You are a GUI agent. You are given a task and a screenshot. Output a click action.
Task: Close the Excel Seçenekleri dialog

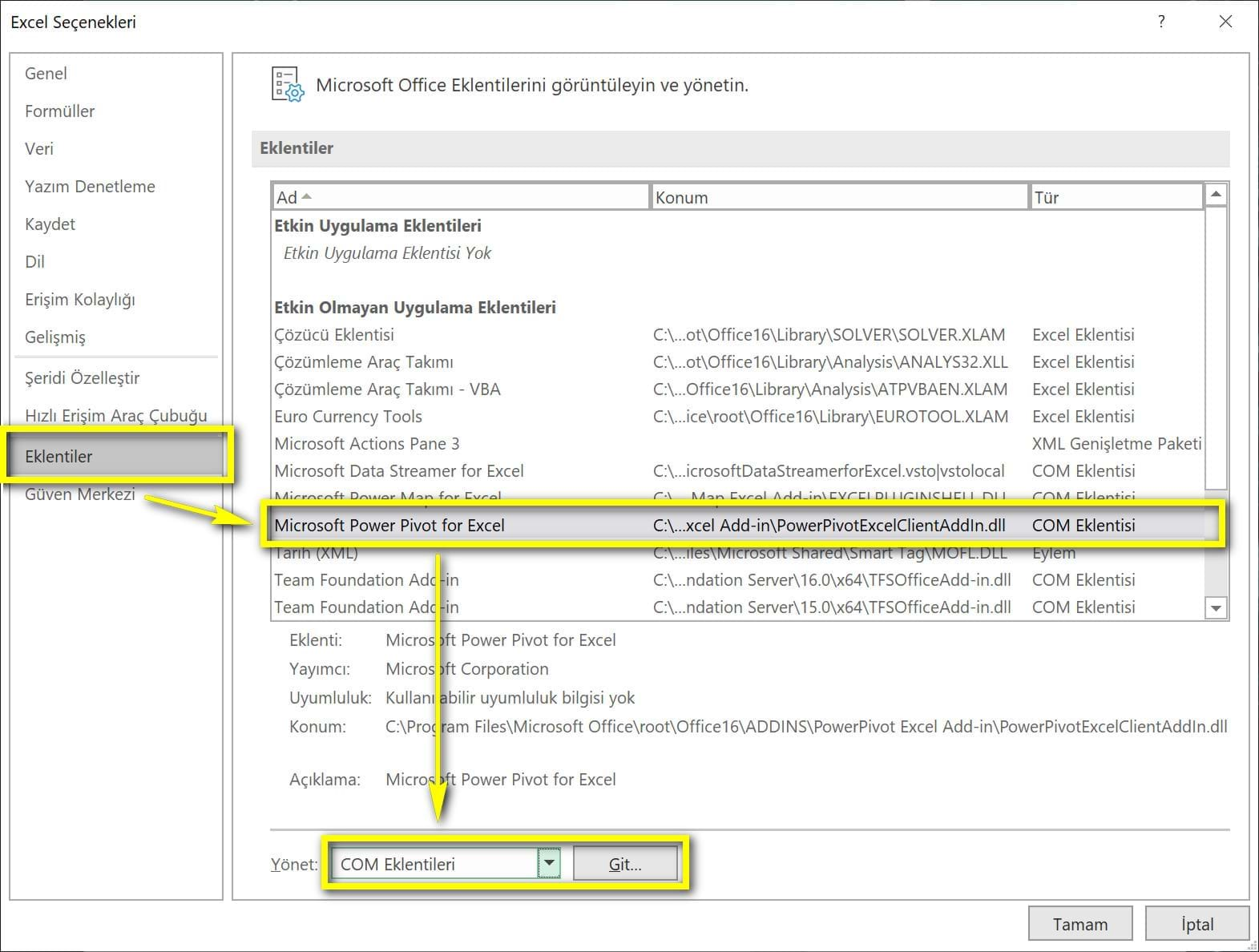click(x=1225, y=22)
